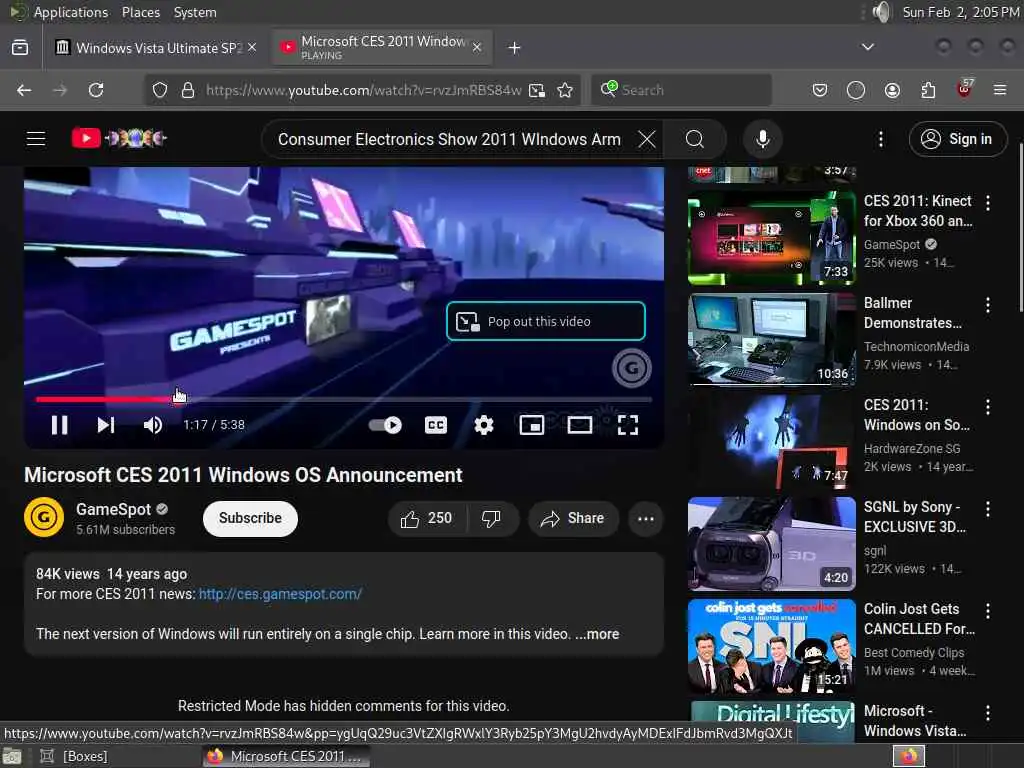The image size is (1024, 768).
Task: Switch to miniplayer mode
Action: 532,425
